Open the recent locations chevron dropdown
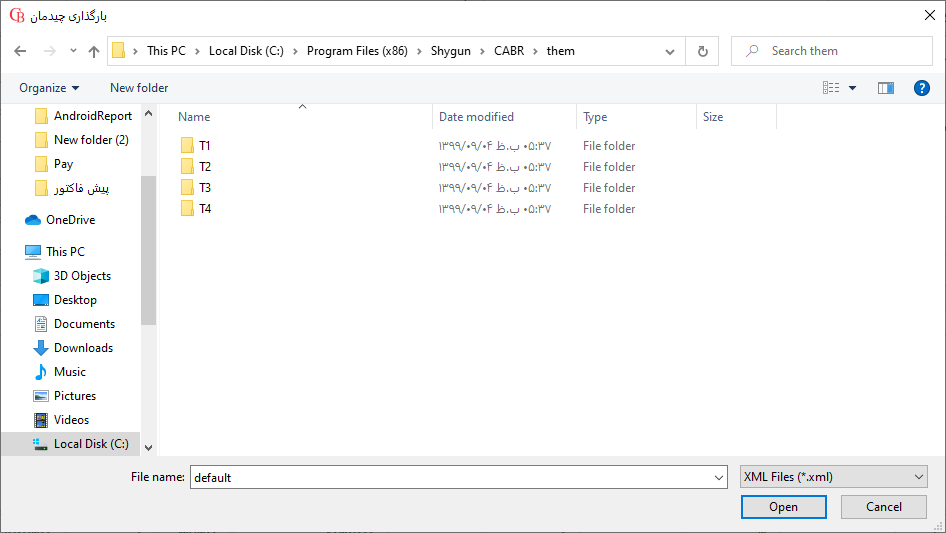Image resolution: width=946 pixels, height=533 pixels. [73, 51]
